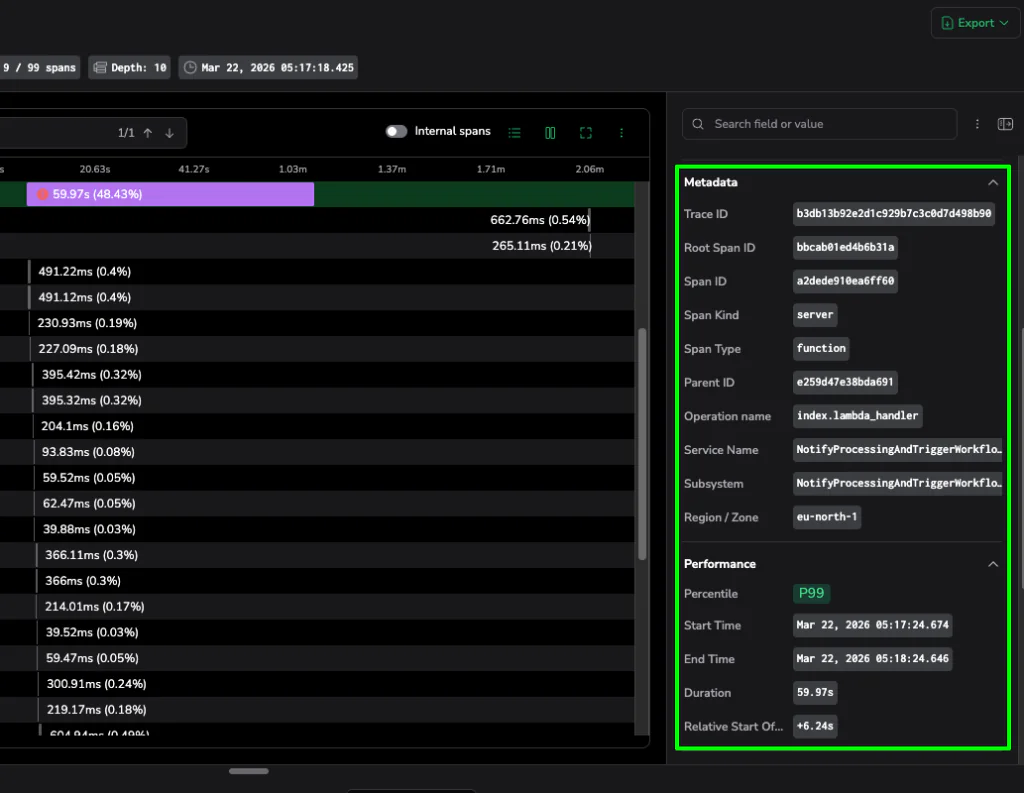
Task: Click the trace timestamp badge
Action: coord(268,68)
